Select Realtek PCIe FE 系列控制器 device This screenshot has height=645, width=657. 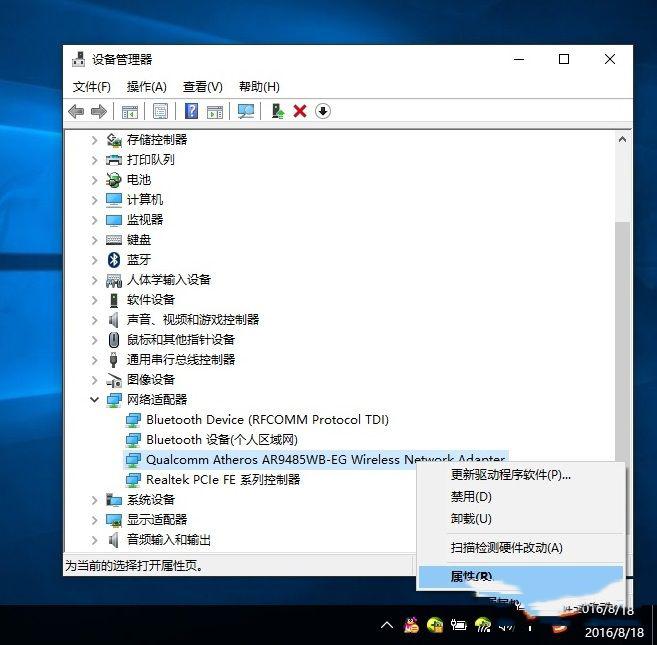pyautogui.click(x=223, y=479)
